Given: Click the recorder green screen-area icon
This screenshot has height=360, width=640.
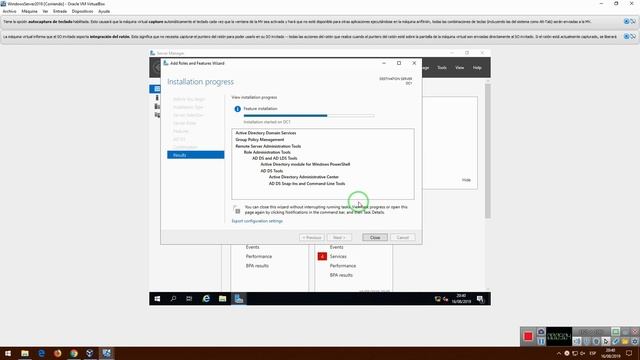Looking at the screenshot, I should point(616,332).
